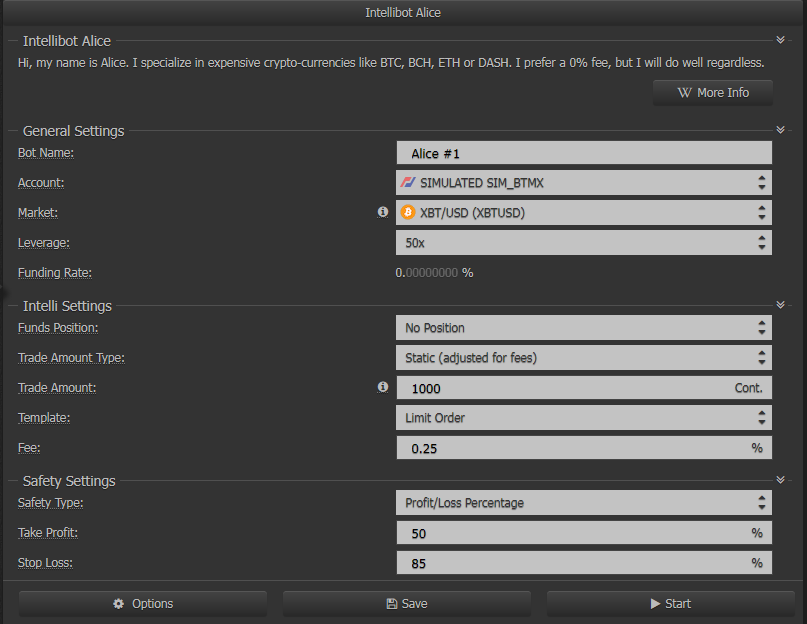
Task: Open the Funds Position dropdown
Action: 584,328
